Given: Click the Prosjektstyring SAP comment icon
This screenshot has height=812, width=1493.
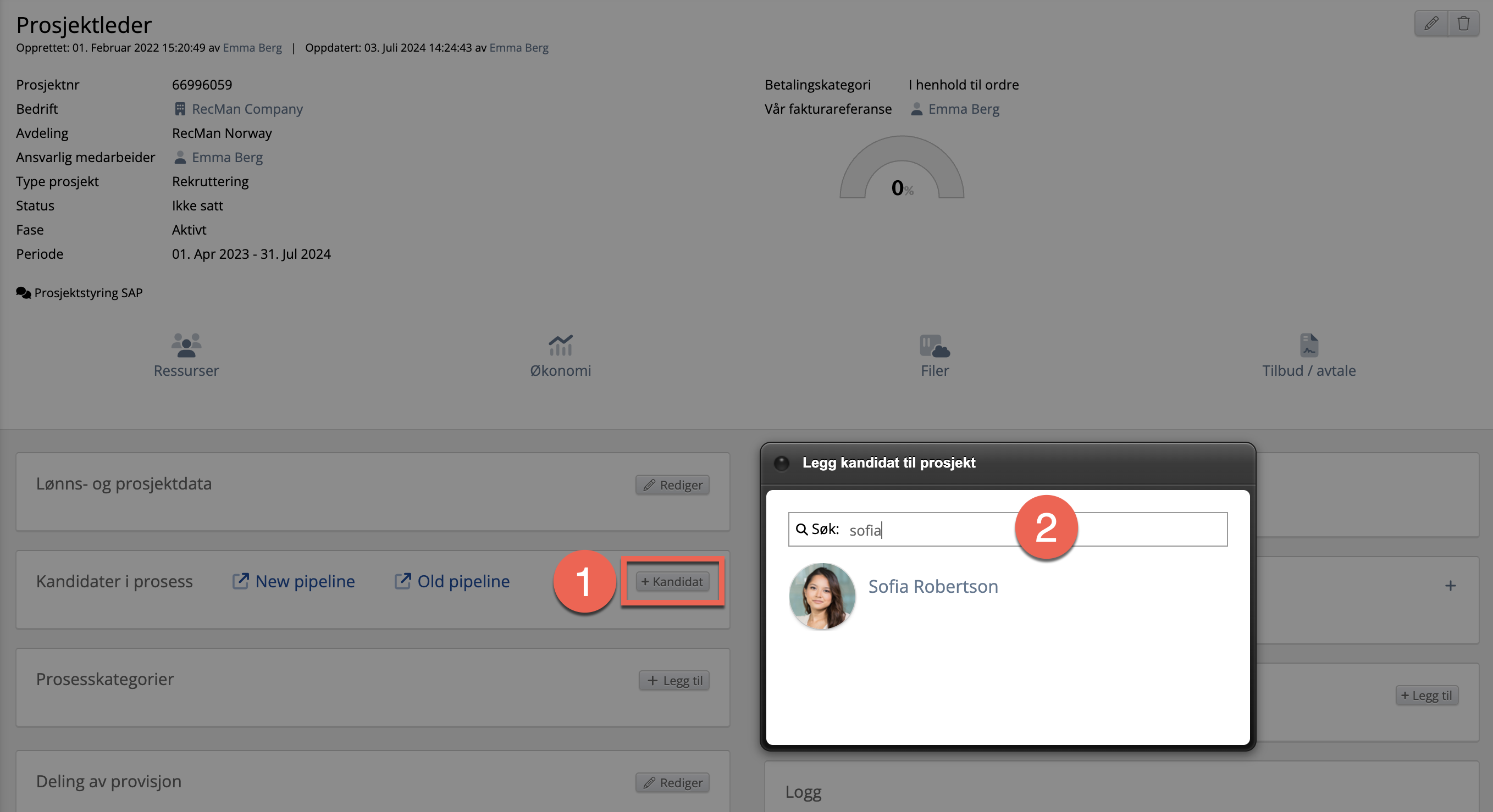Looking at the screenshot, I should tap(23, 293).
